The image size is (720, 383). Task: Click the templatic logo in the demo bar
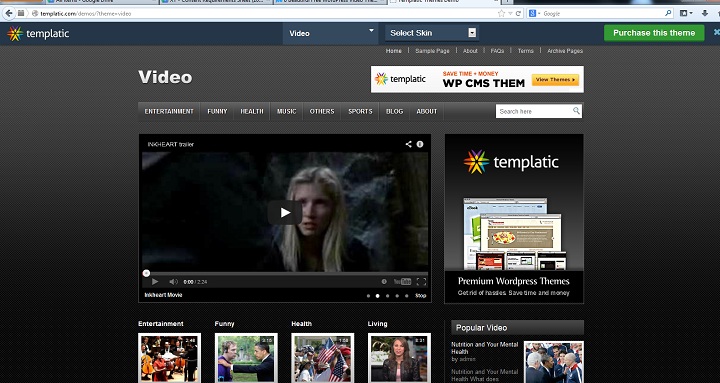coord(38,34)
